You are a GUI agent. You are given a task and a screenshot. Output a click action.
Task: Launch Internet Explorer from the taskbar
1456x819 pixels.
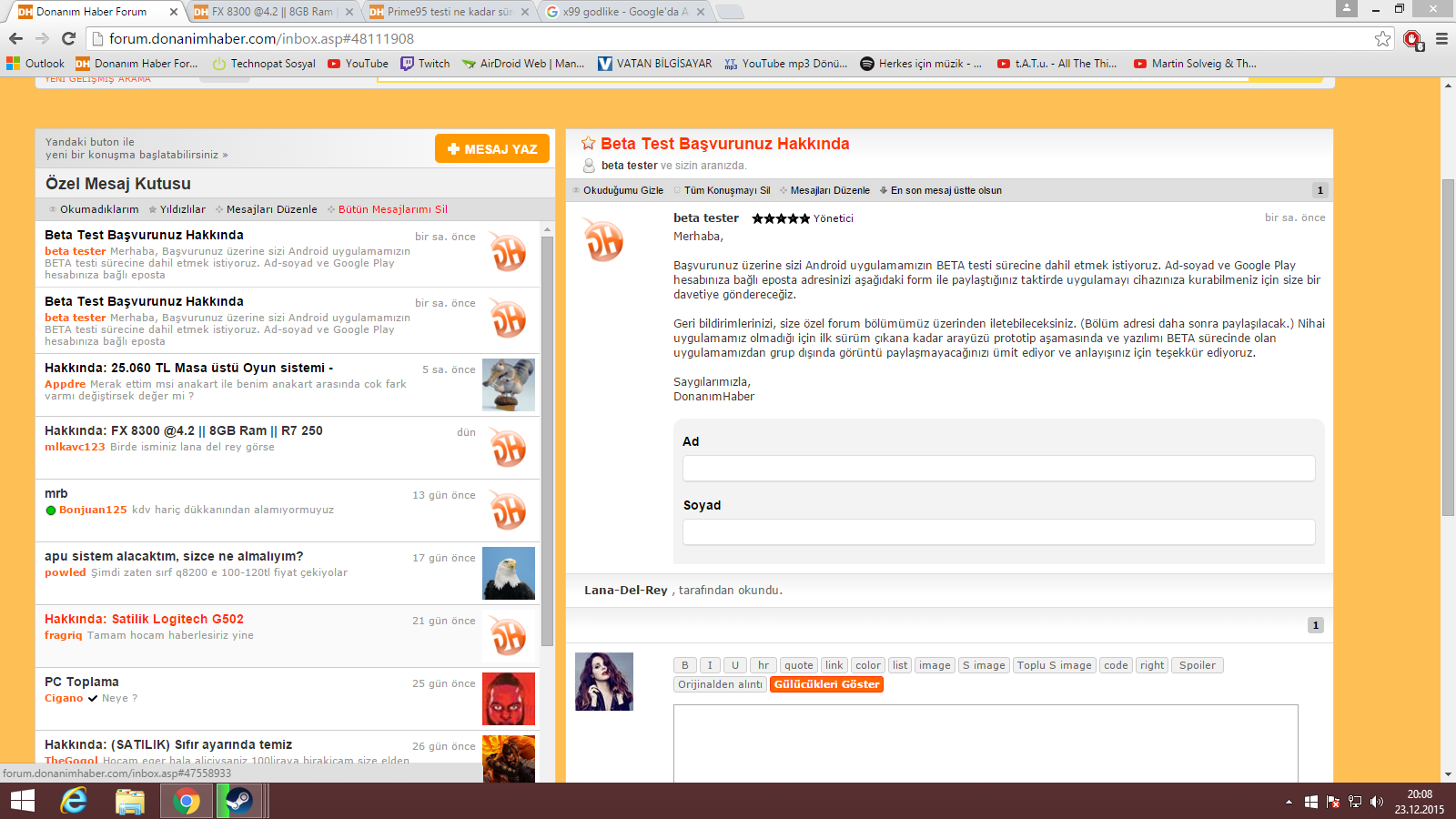[74, 801]
